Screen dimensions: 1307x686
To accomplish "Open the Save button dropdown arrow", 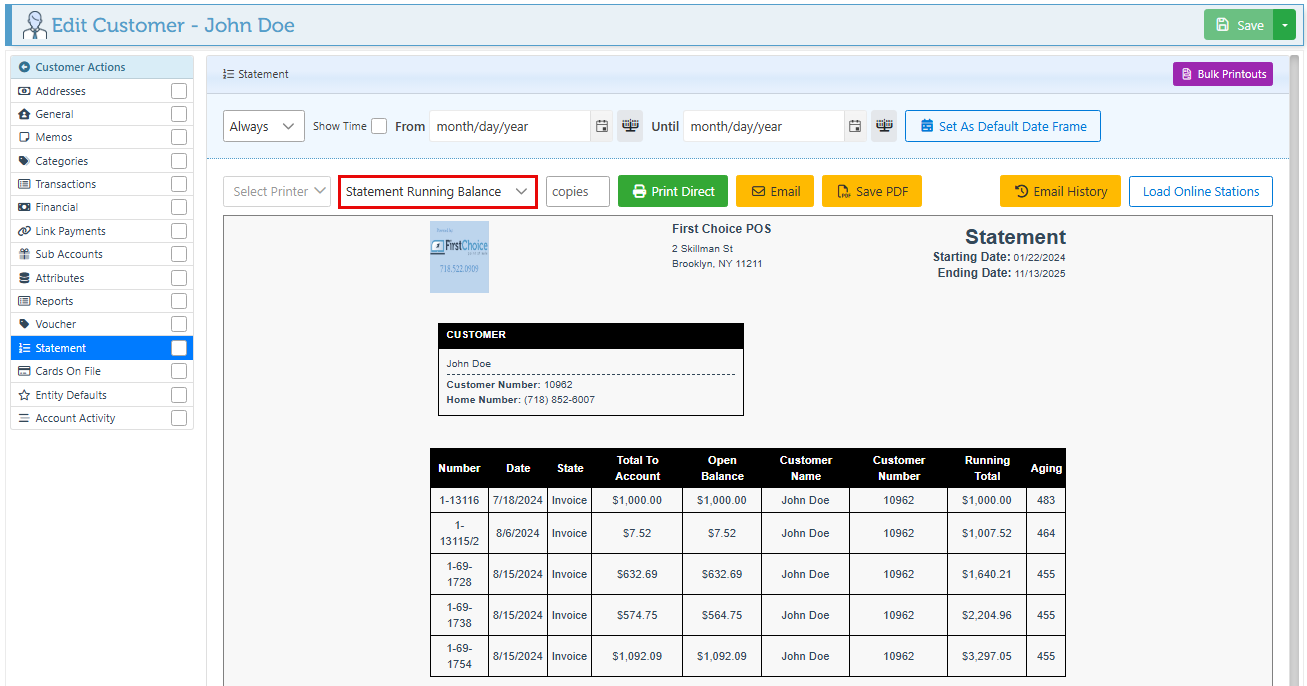I will coord(1284,25).
